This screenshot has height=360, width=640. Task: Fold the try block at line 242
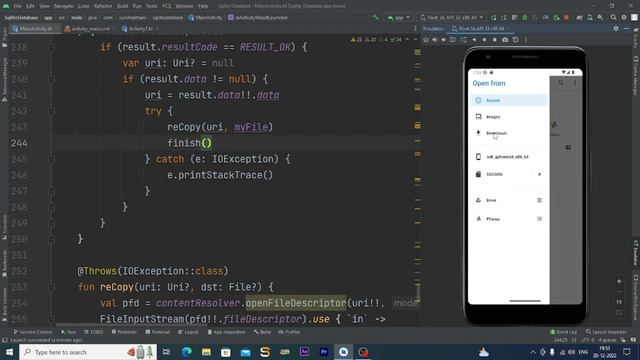[51, 111]
